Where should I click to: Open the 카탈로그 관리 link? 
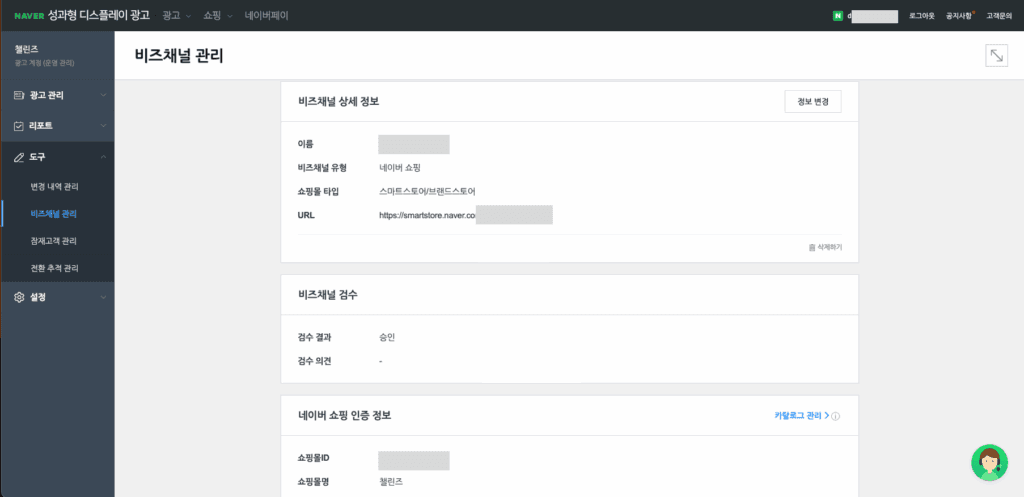pyautogui.click(x=801, y=415)
